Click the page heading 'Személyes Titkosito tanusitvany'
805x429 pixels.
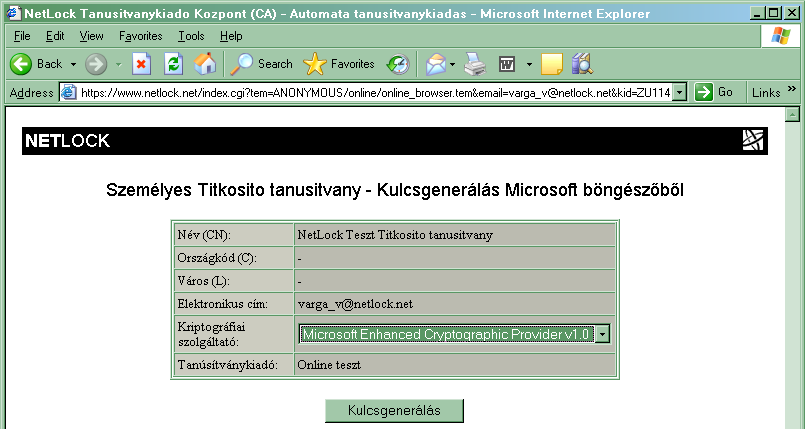pos(234,190)
